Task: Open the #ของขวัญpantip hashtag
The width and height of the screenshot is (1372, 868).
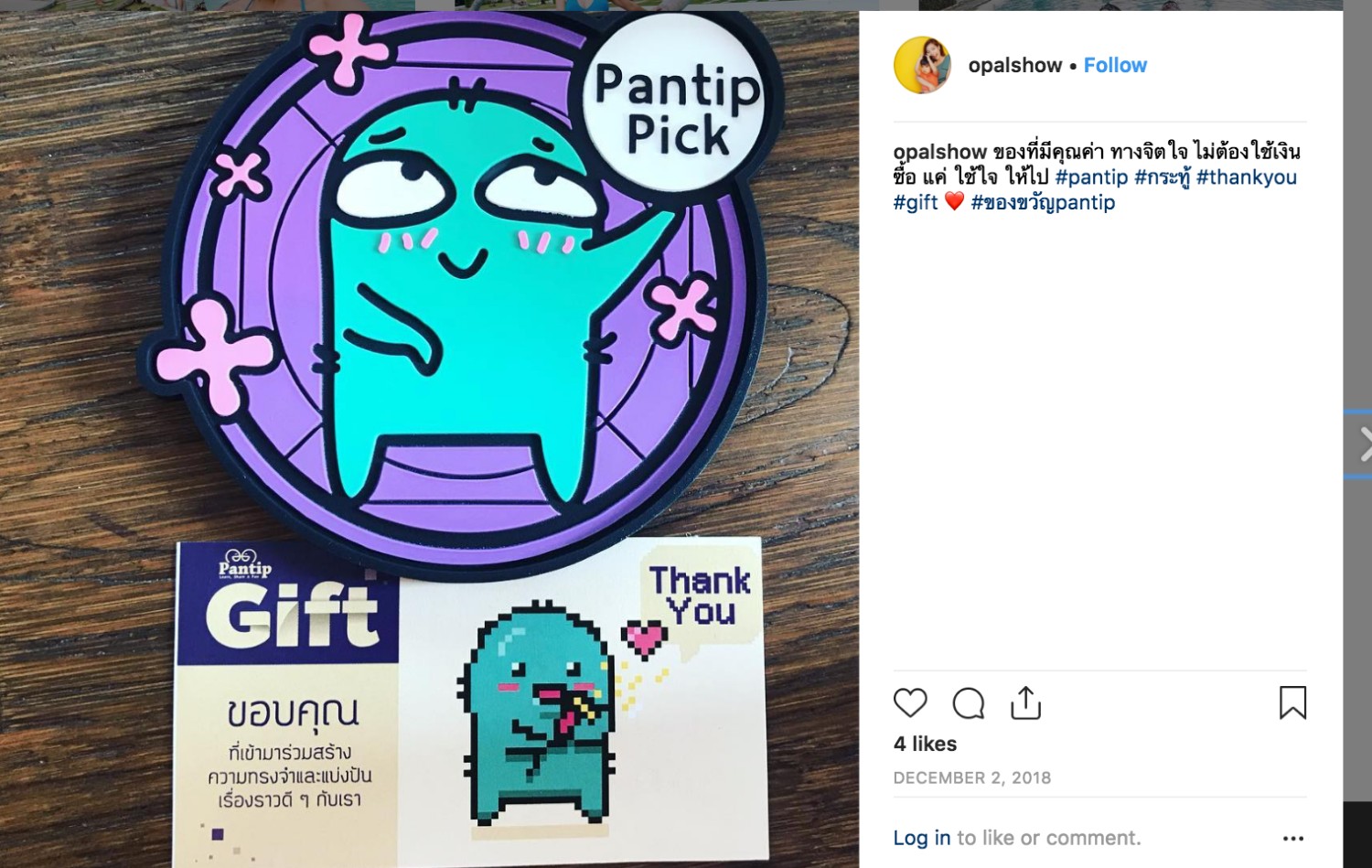Action: [x=1043, y=202]
